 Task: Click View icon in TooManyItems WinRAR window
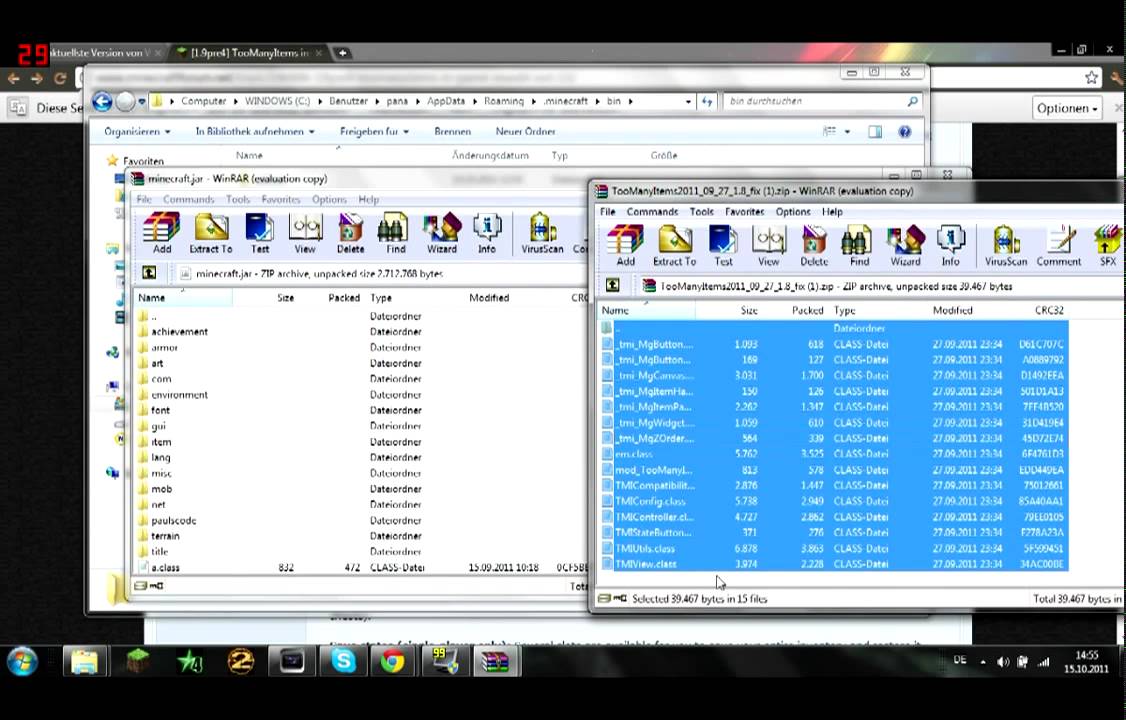(x=768, y=246)
